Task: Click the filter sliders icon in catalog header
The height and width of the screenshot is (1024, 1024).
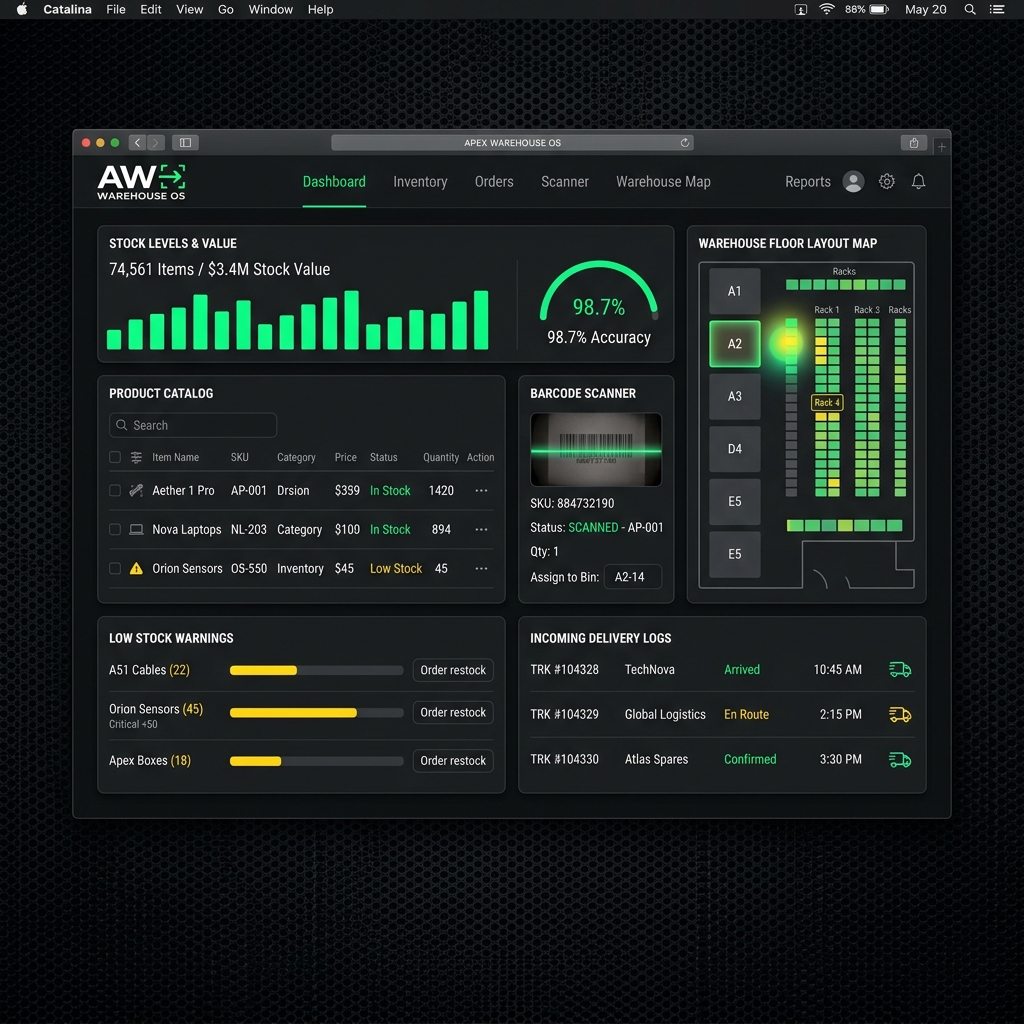Action: [136, 457]
